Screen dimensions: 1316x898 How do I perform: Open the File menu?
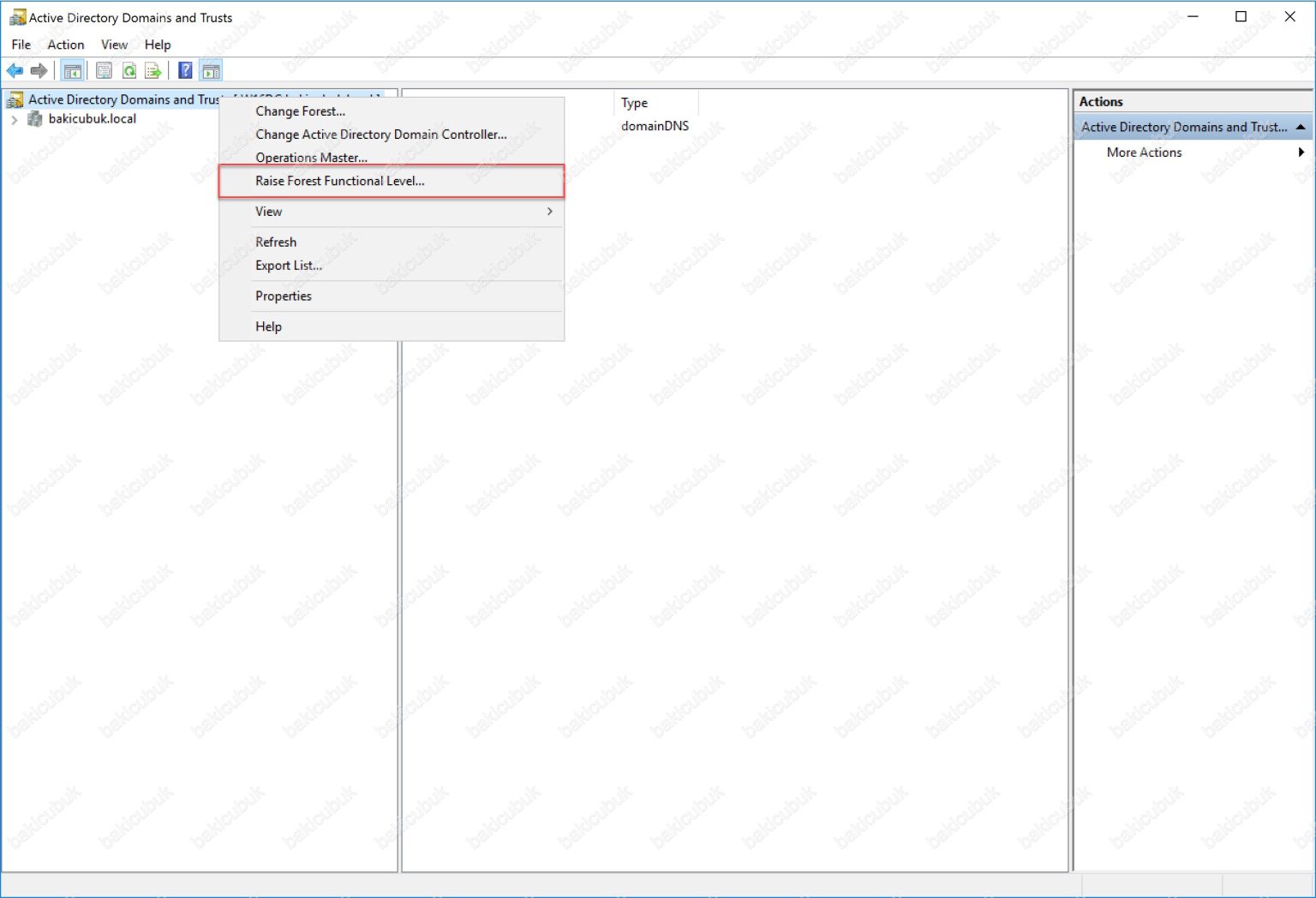(x=20, y=45)
